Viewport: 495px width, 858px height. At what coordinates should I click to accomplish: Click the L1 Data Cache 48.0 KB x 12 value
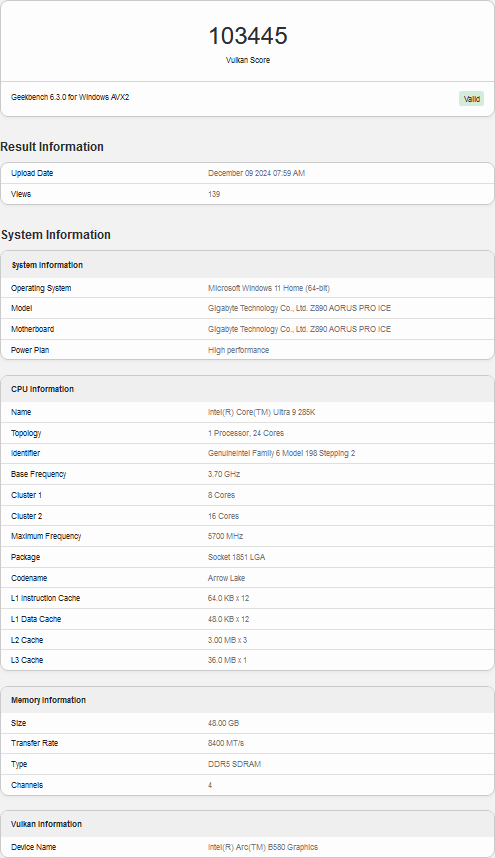tap(228, 619)
